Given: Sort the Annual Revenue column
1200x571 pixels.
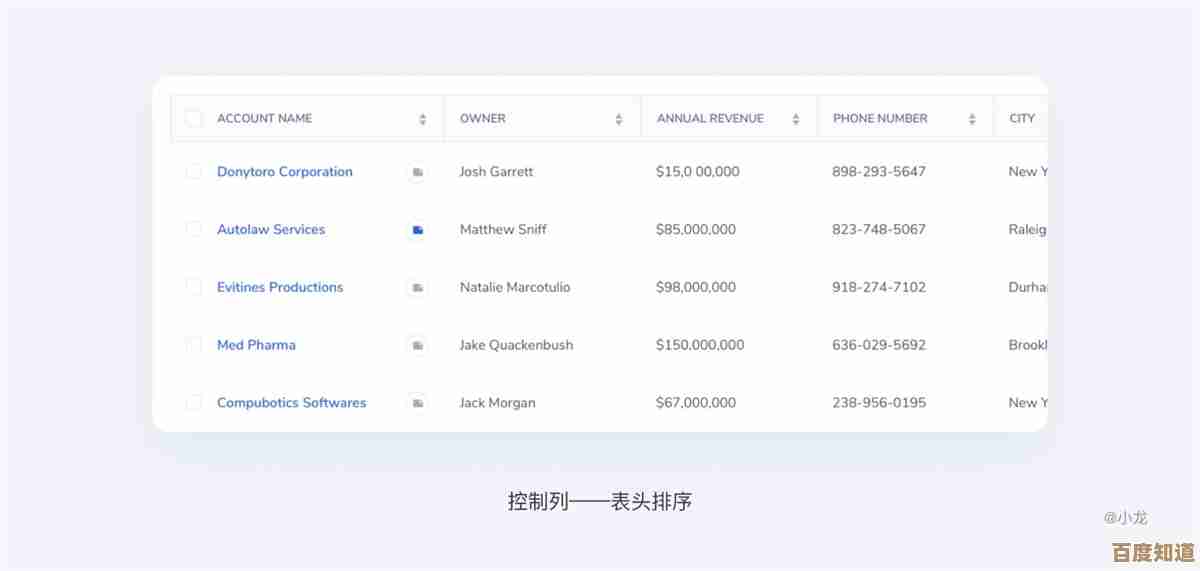Looking at the screenshot, I should pos(796,119).
